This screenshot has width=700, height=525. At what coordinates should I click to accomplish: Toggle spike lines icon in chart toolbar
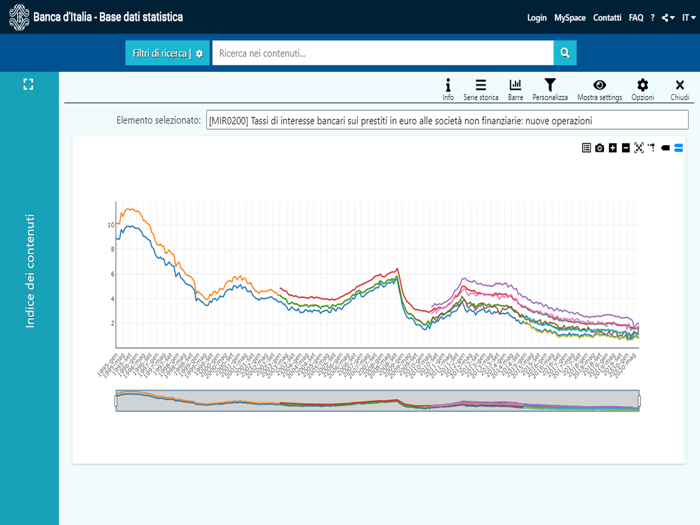click(x=652, y=148)
